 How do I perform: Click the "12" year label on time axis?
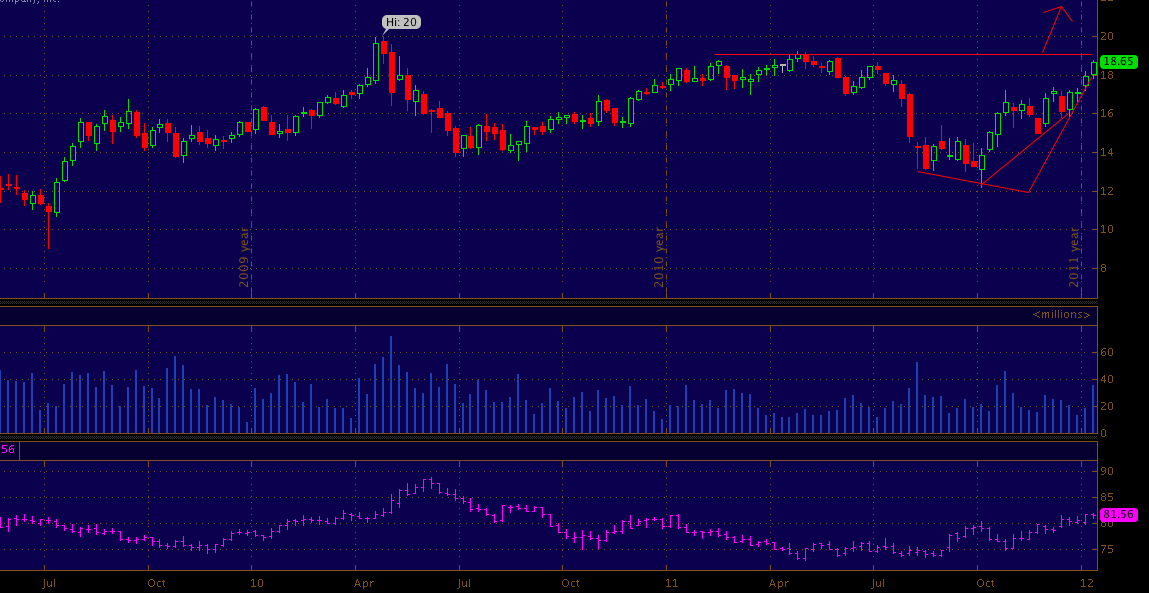(x=1087, y=583)
